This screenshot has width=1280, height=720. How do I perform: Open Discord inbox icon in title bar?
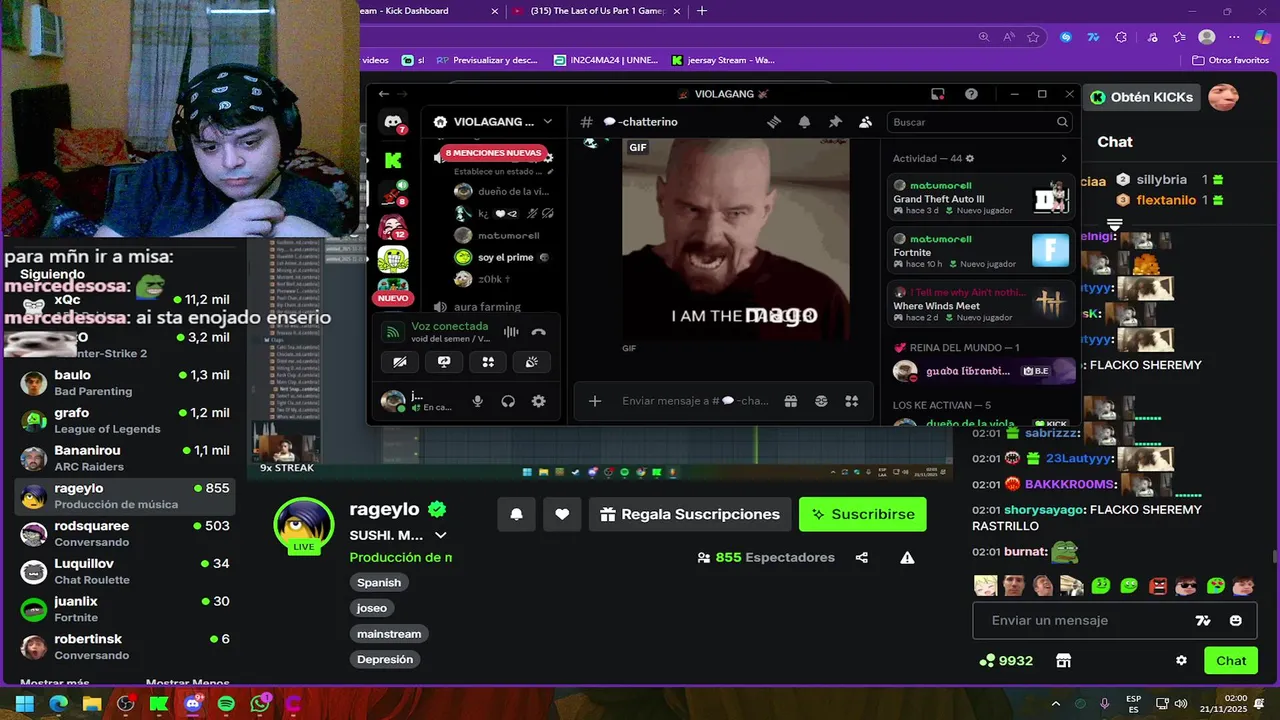(938, 94)
